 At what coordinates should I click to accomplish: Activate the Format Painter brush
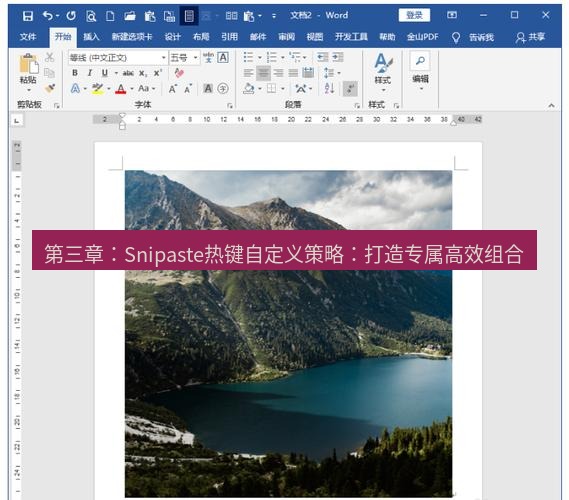click(x=50, y=88)
